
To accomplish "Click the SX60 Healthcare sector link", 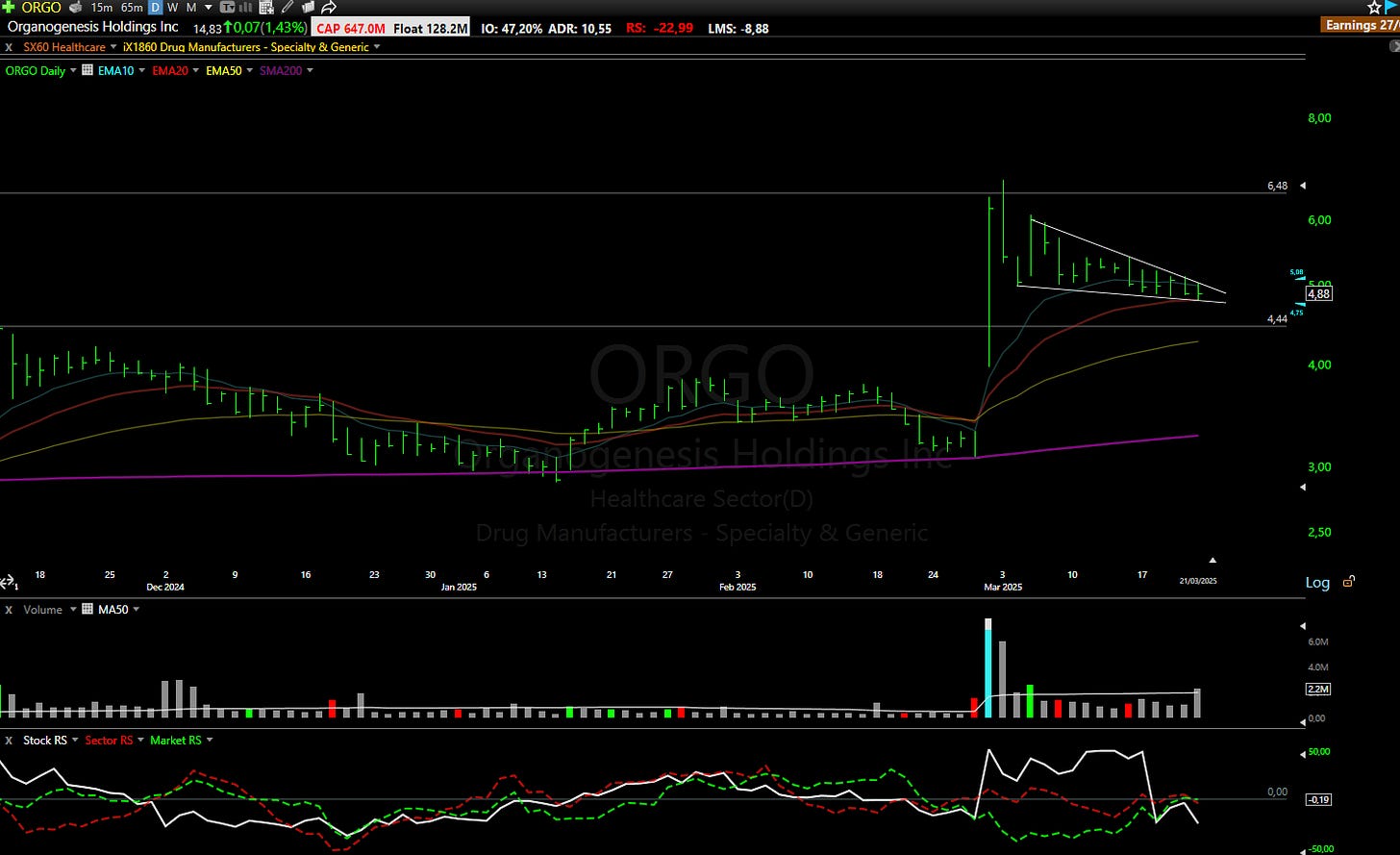I will click(64, 47).
